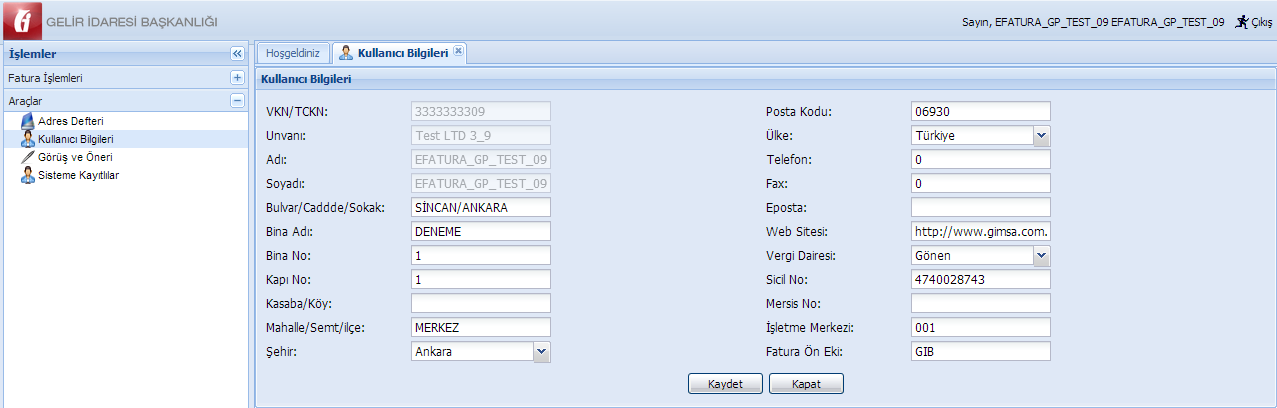Switch to the Hoşgeldiniz tab
Screen dimensions: 1277x408
pos(291,53)
